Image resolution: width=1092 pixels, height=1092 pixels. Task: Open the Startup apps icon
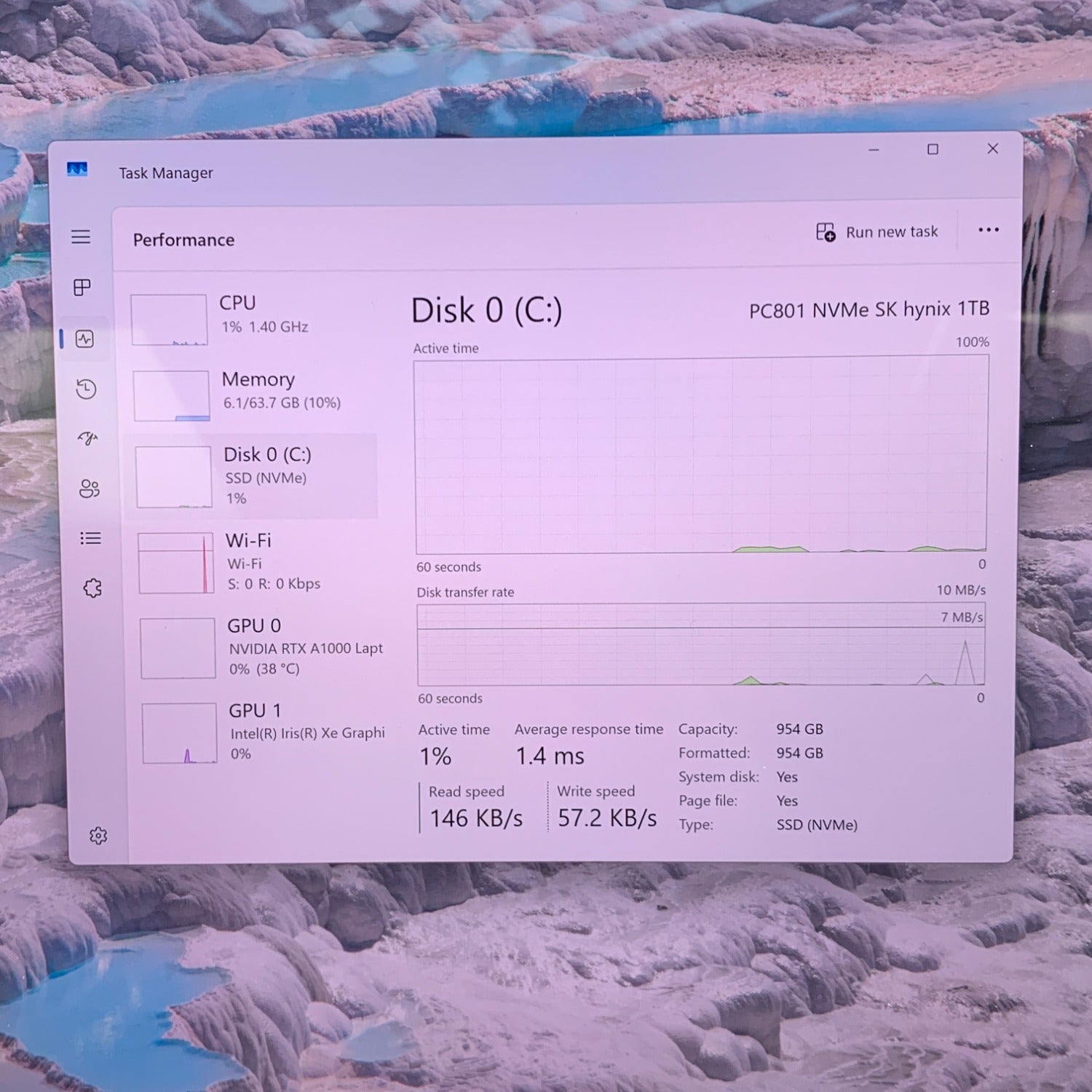(x=87, y=438)
